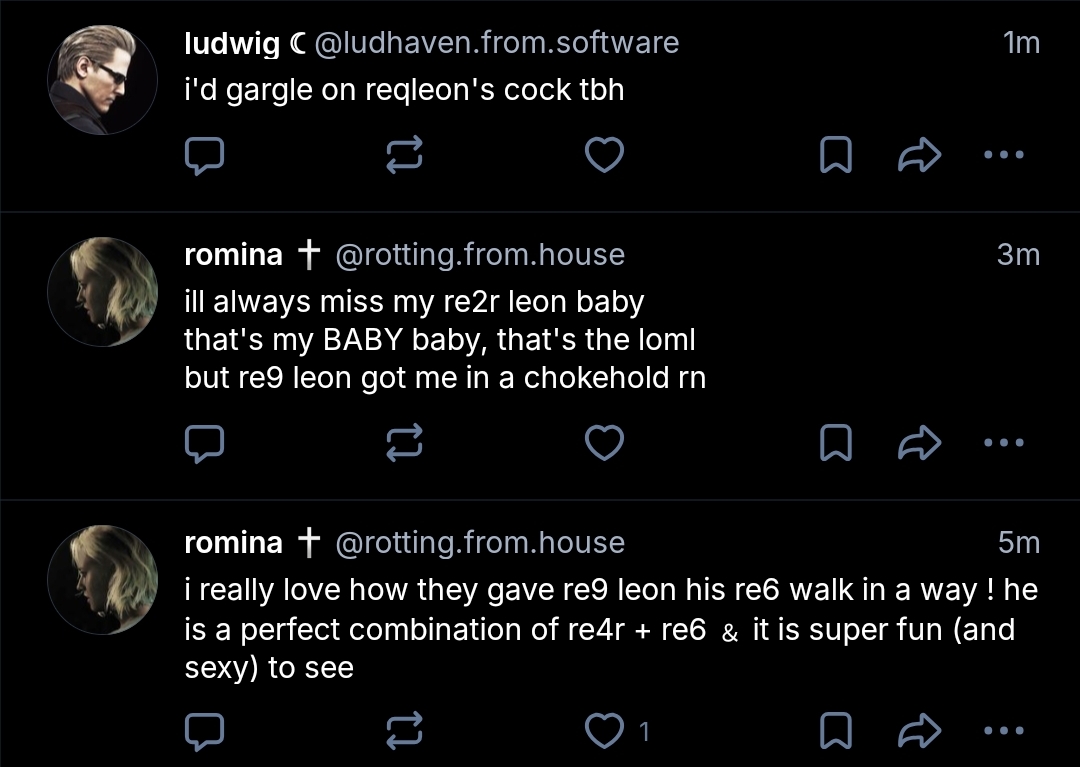Reply to ludwig's post
This screenshot has width=1080, height=767.
point(205,155)
